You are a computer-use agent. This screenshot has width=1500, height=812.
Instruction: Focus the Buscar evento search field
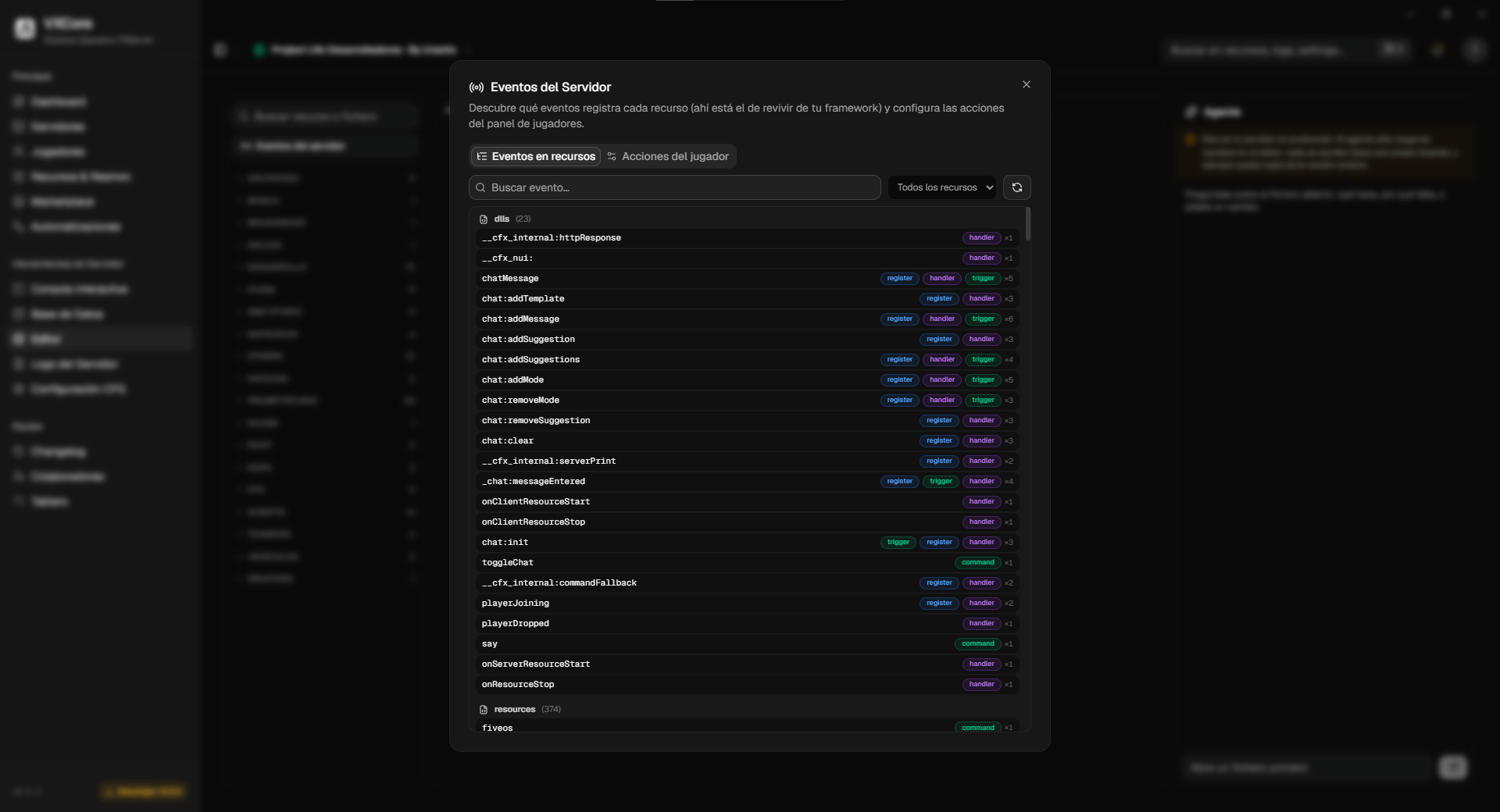pos(675,187)
